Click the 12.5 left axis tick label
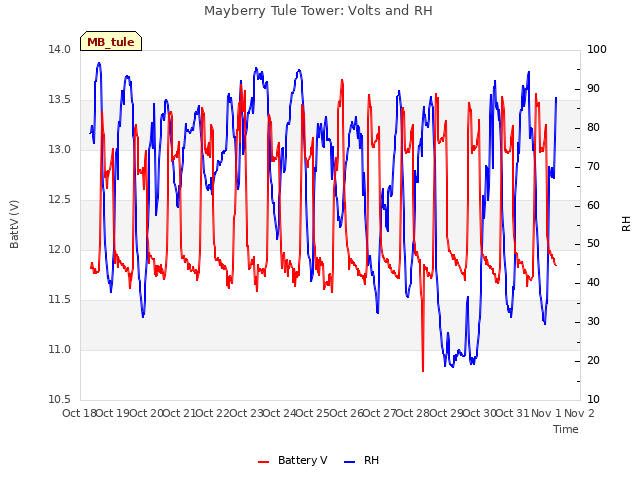Image resolution: width=640 pixels, height=480 pixels. [60, 200]
